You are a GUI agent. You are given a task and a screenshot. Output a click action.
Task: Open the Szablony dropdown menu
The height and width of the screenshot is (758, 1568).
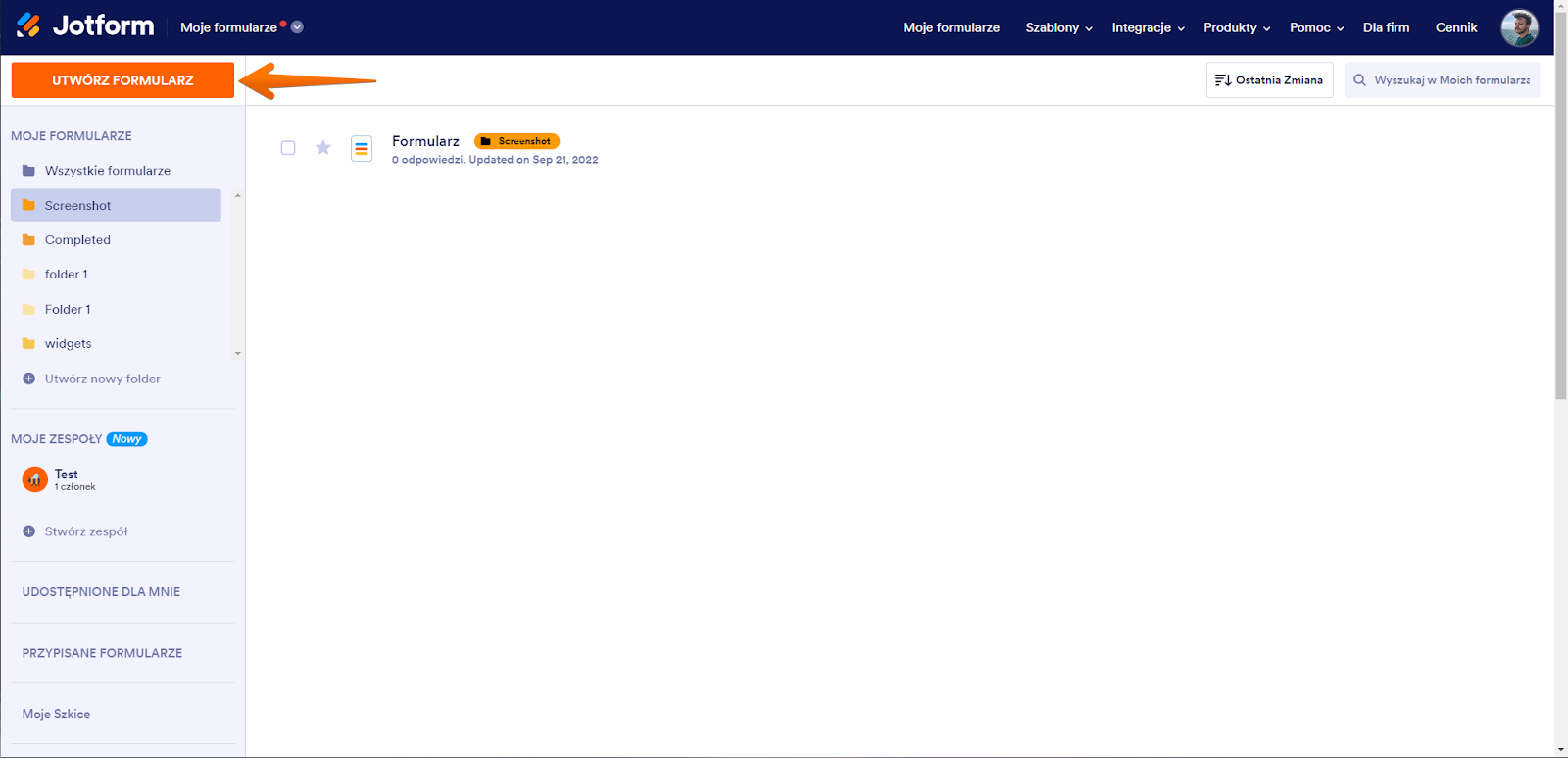(1058, 27)
